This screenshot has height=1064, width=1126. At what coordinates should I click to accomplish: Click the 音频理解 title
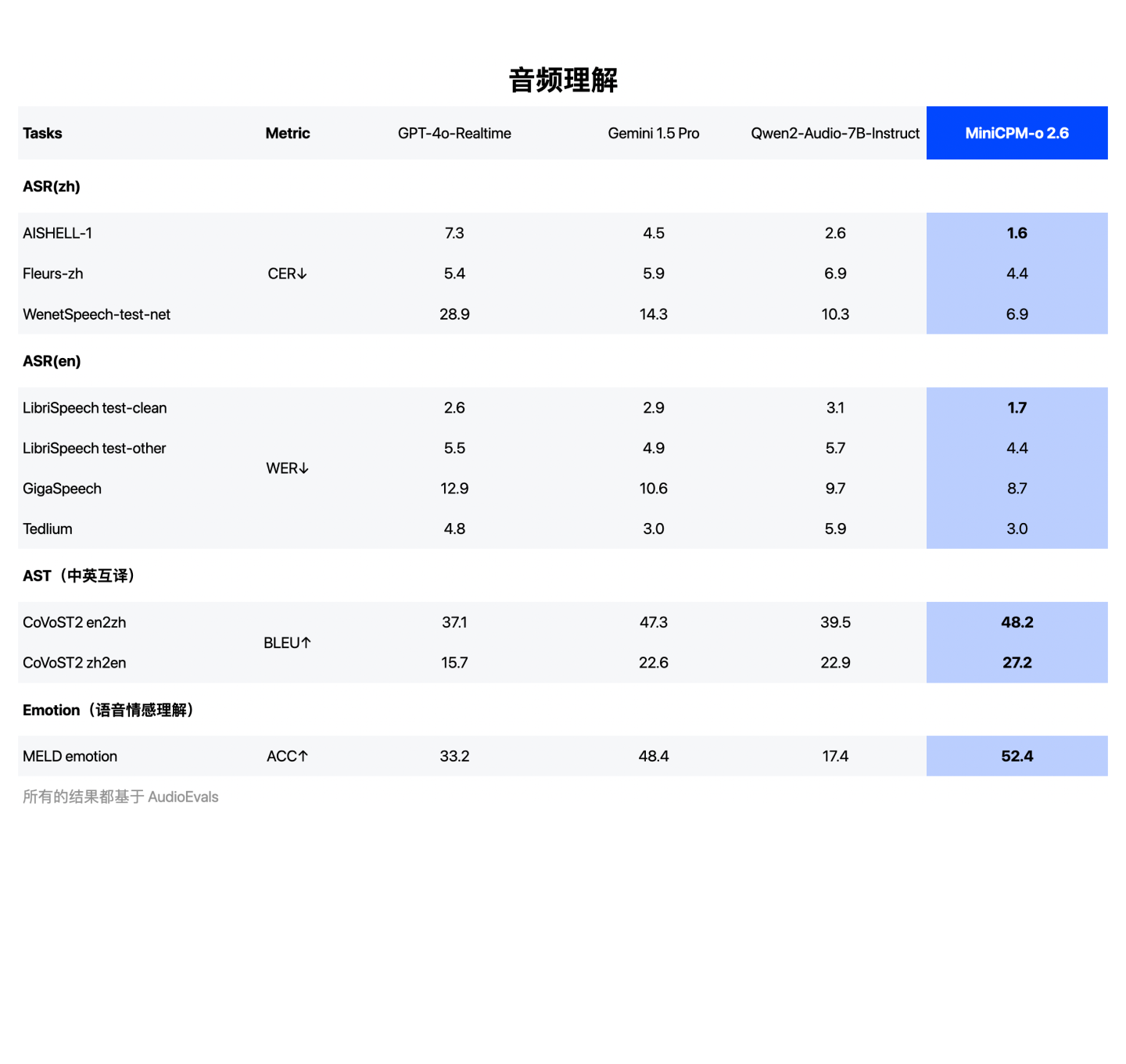[563, 80]
